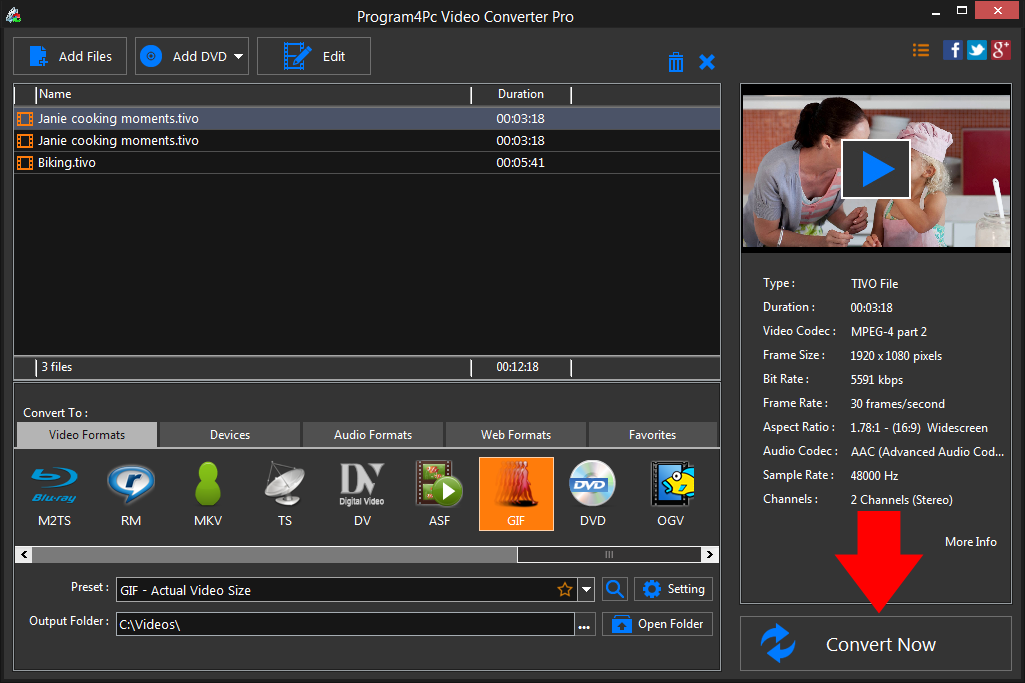Screen dimensions: 1025x683
Task: Minimize the Video Converter Pro window
Action: [x=936, y=11]
